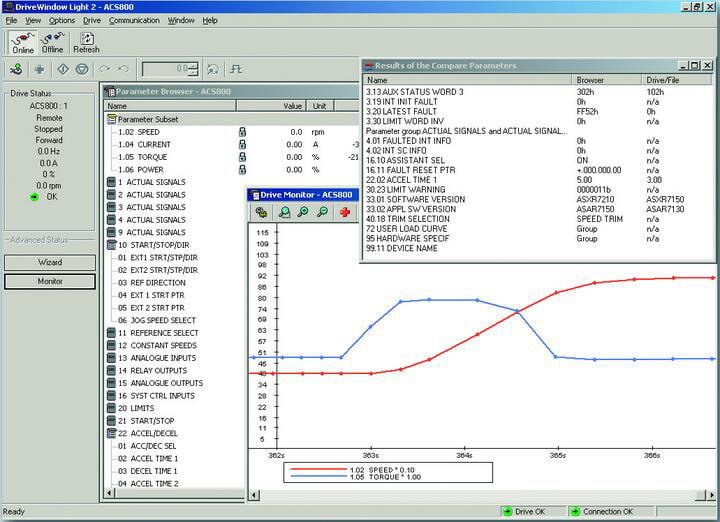Click the Stop drive icon

(x=82, y=69)
